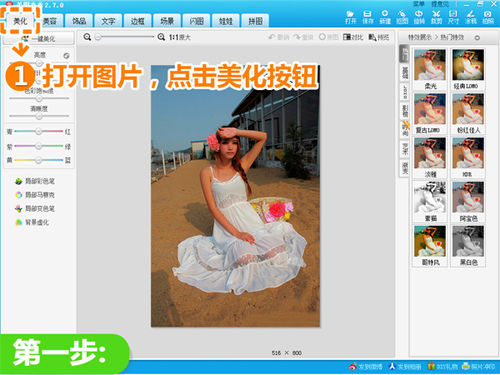Switch to the 饰品 tab
Image resolution: width=500 pixels, height=375 pixels.
point(79,21)
